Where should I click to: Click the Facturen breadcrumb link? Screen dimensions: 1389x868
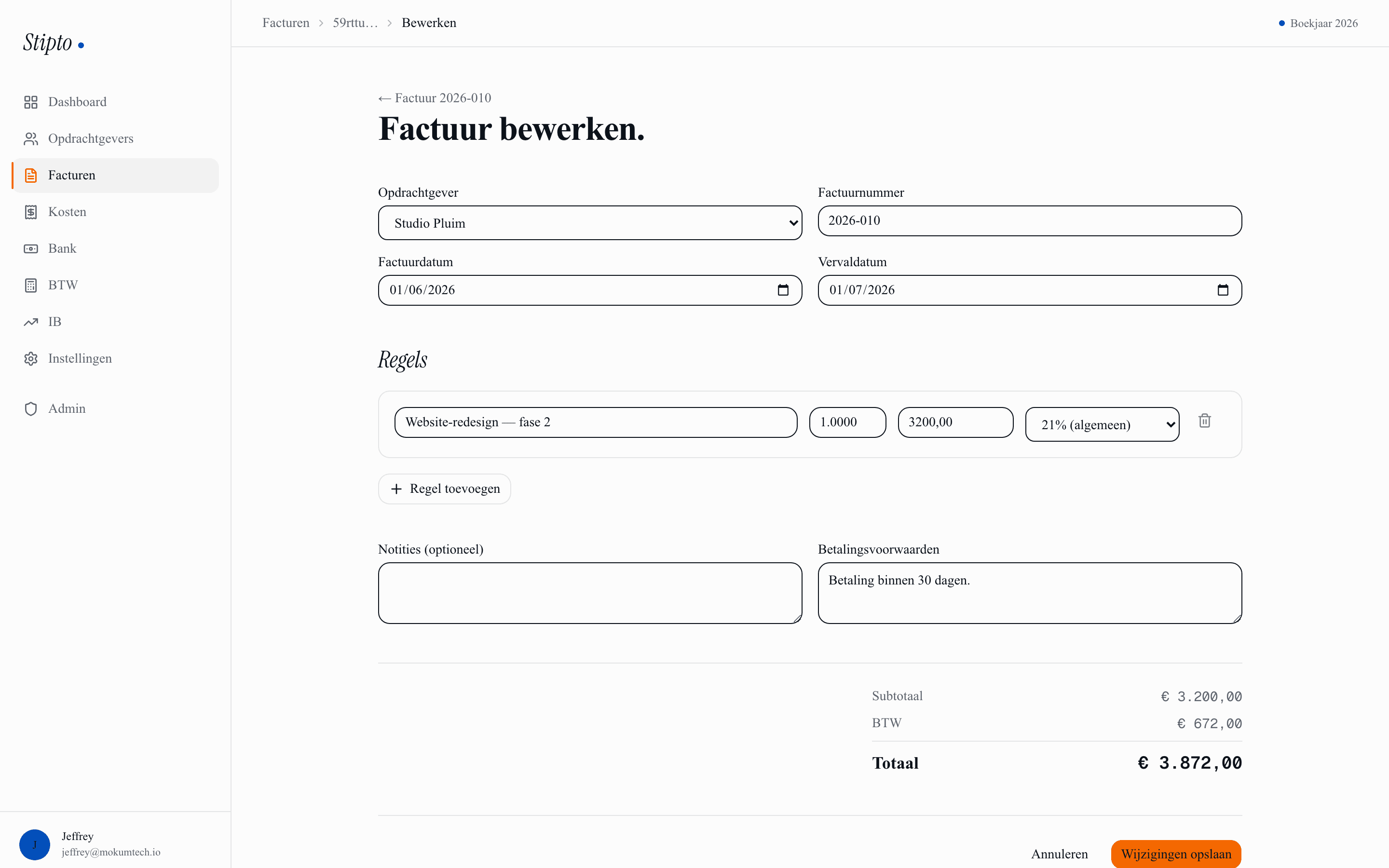(286, 23)
